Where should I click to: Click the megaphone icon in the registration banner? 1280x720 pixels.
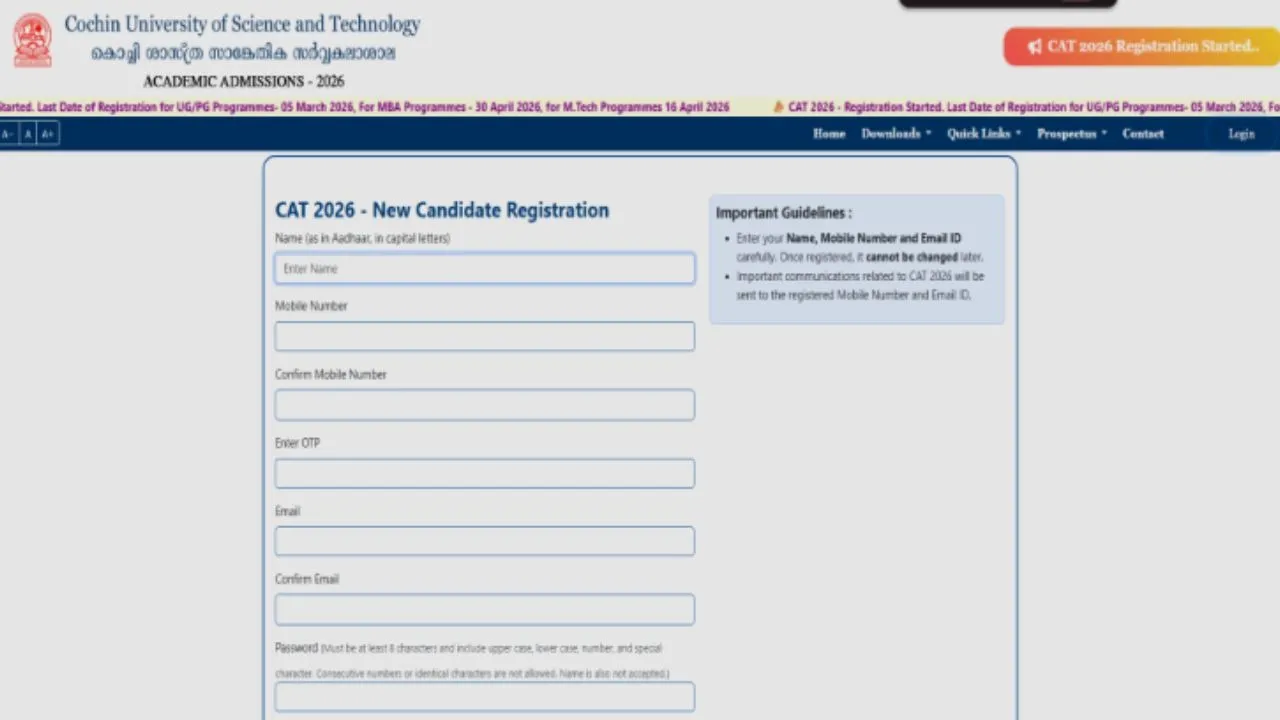1035,46
